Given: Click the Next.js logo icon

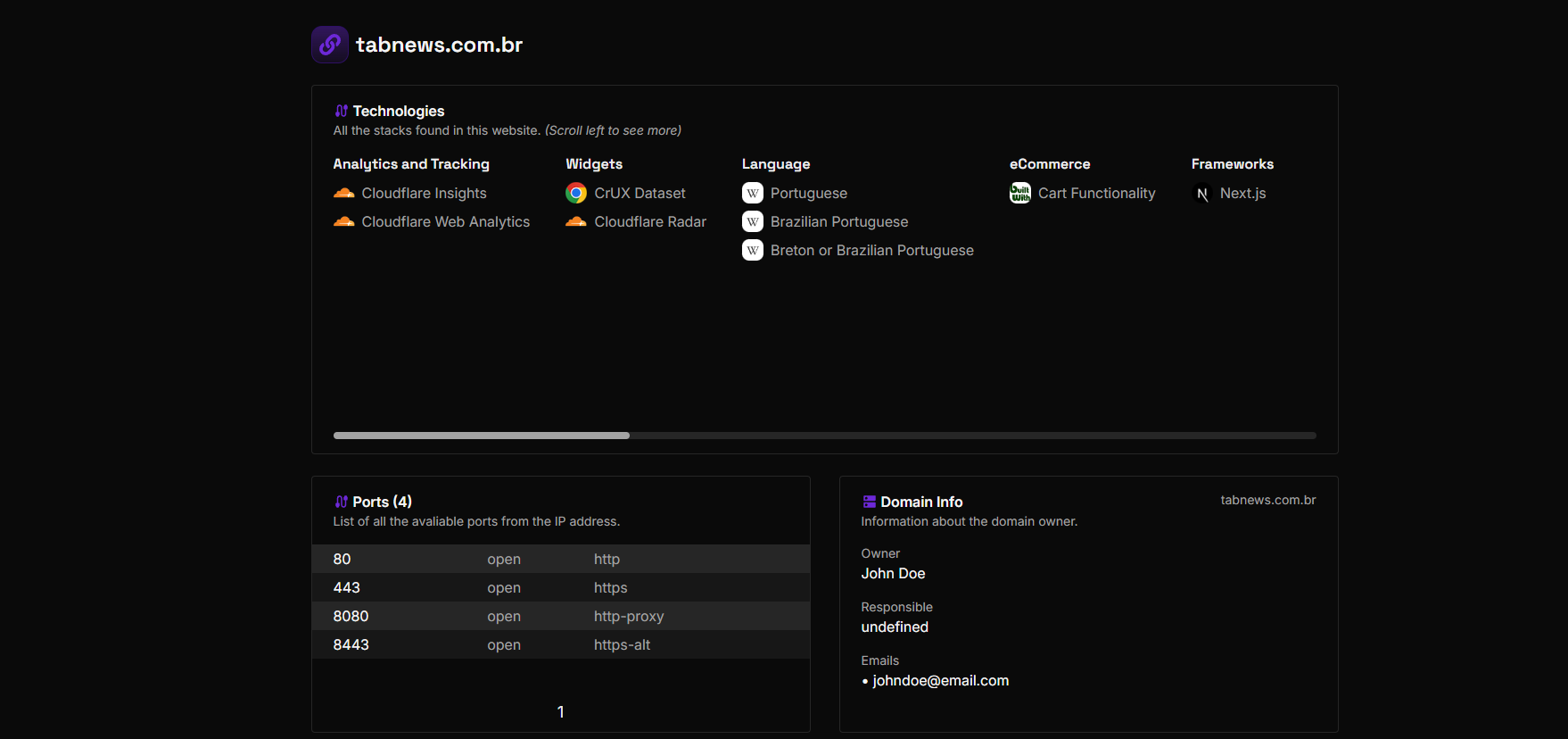Looking at the screenshot, I should pyautogui.click(x=1202, y=193).
